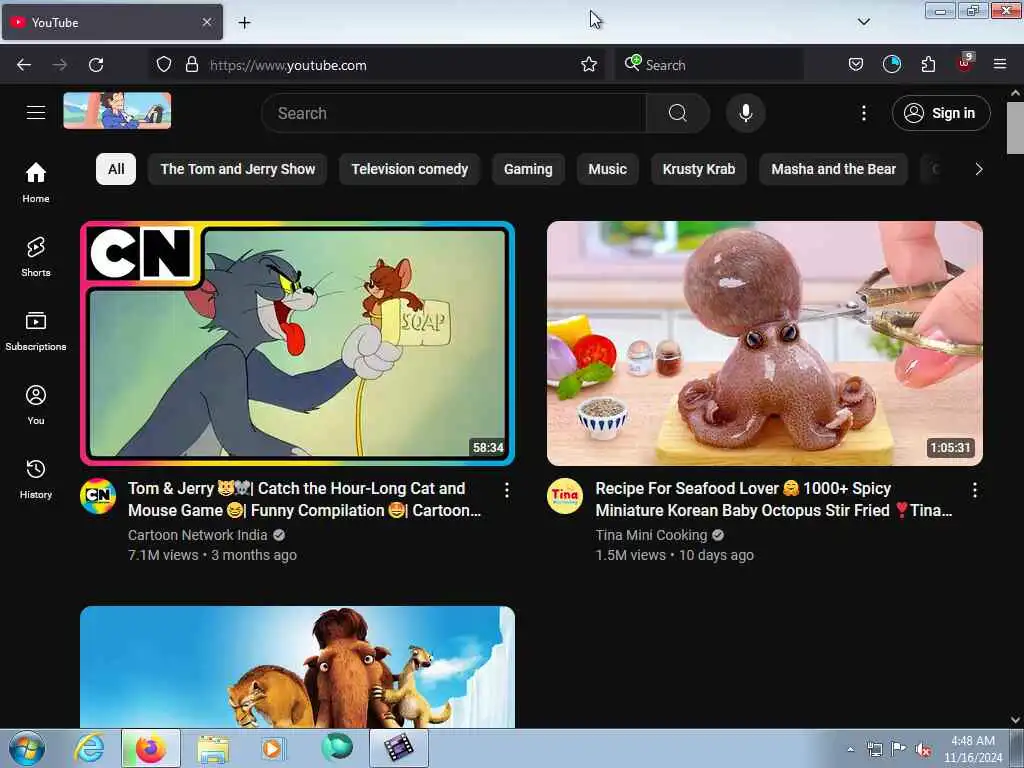Open Firefox application hamburger menu
This screenshot has height=768, width=1024.
click(x=1000, y=64)
